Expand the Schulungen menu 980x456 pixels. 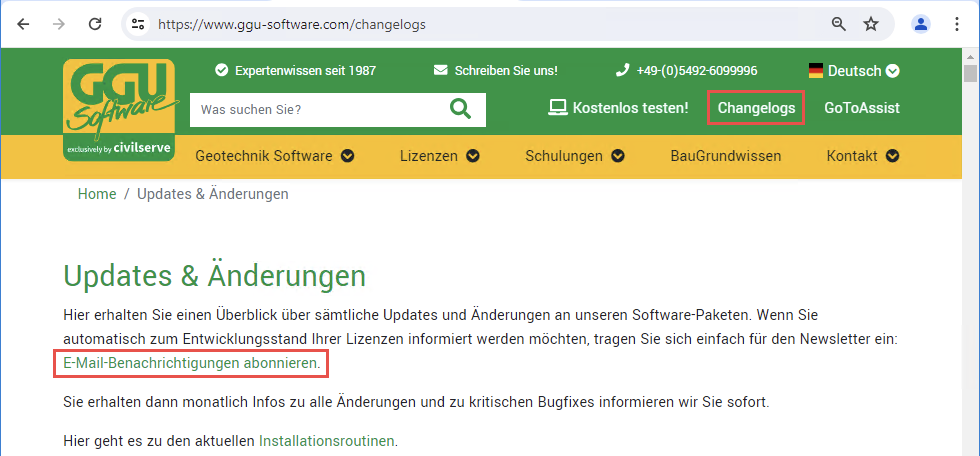coord(574,156)
